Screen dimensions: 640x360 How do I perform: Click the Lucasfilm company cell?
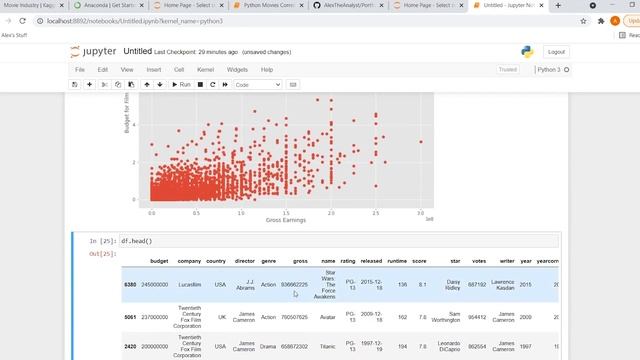click(x=190, y=284)
